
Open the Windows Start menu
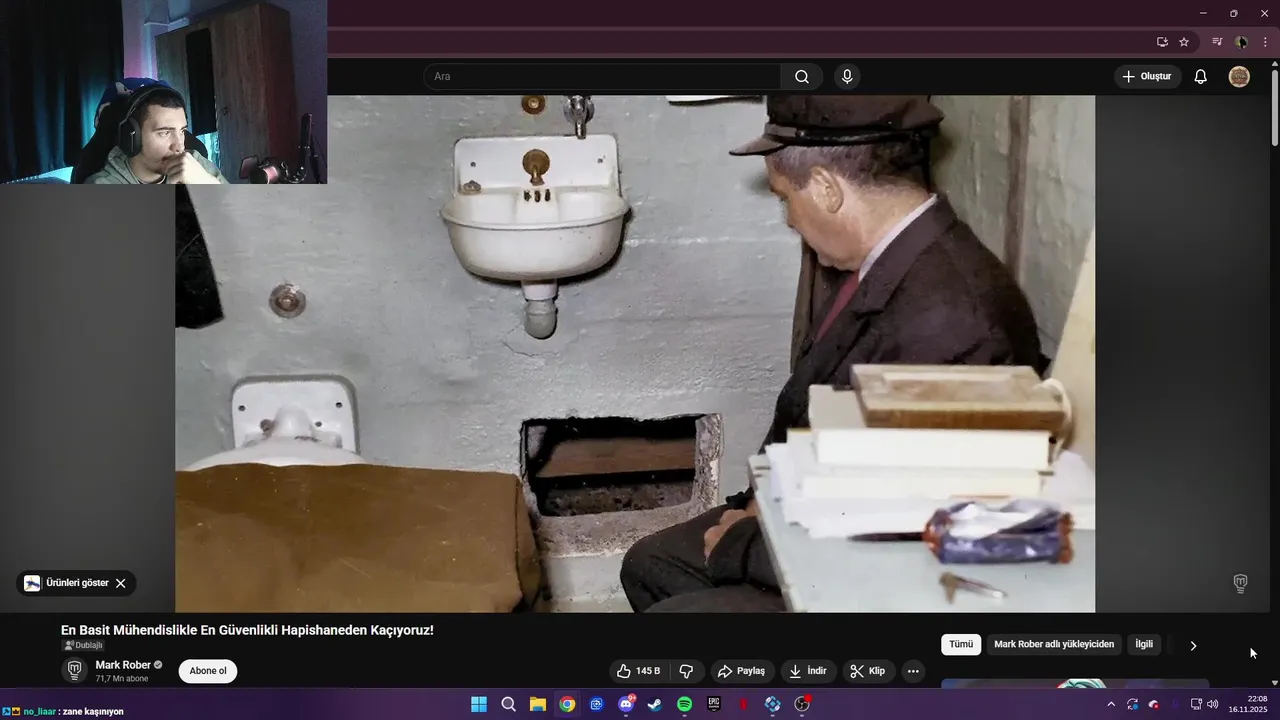(x=479, y=704)
